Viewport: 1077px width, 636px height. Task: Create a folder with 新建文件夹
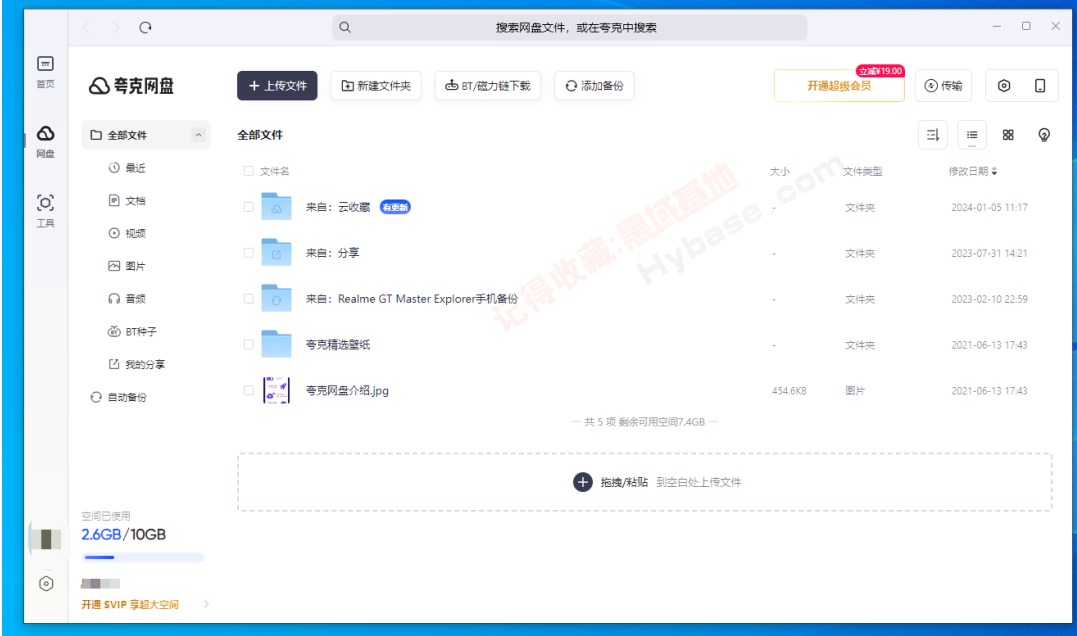(x=376, y=86)
